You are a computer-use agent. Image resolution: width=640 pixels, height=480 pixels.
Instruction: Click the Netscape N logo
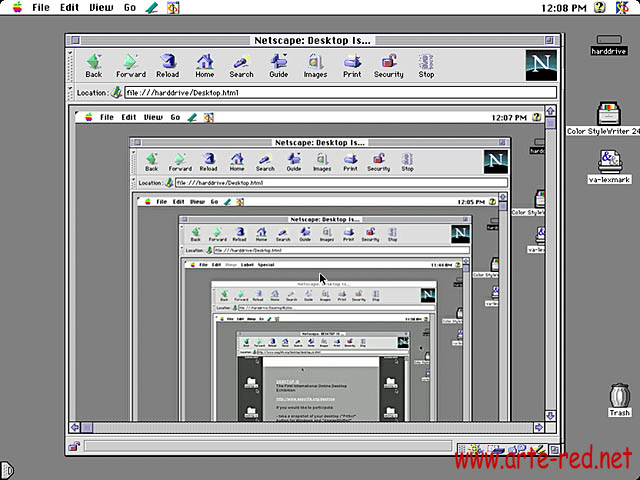tap(540, 66)
